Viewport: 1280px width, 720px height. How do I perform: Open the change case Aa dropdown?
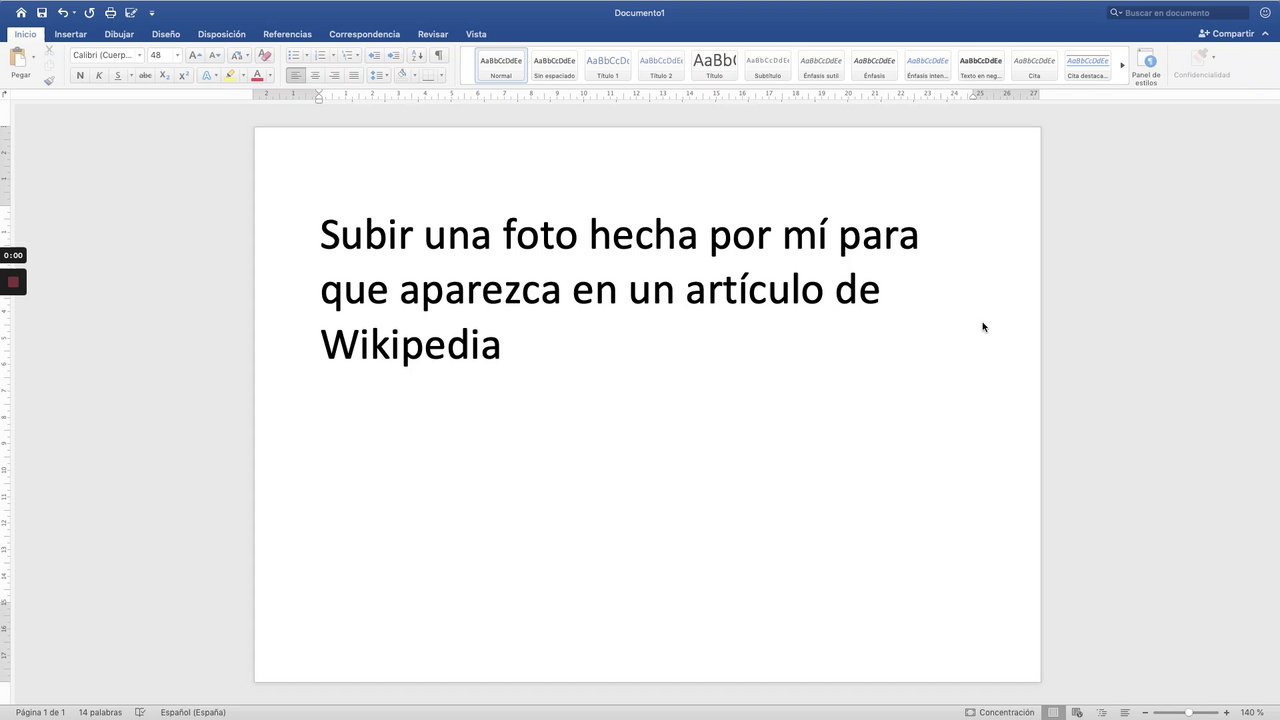(x=239, y=55)
